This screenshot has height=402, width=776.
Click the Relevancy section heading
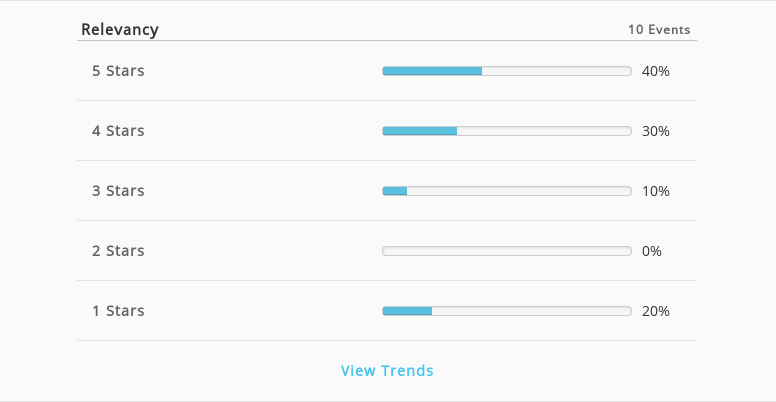click(x=120, y=30)
